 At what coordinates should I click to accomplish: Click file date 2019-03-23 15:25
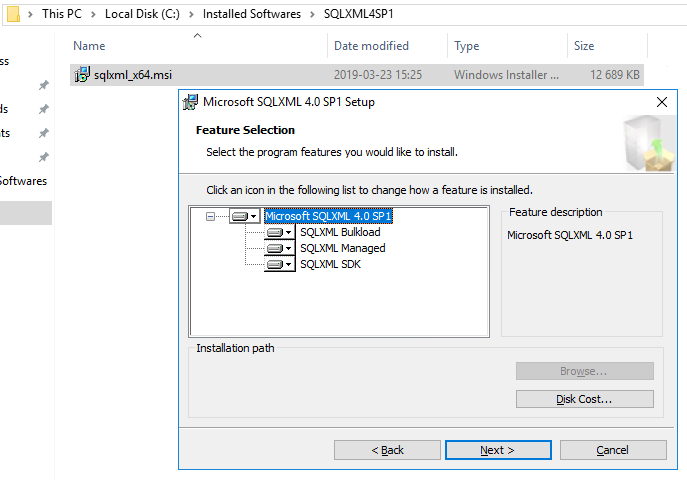378,75
